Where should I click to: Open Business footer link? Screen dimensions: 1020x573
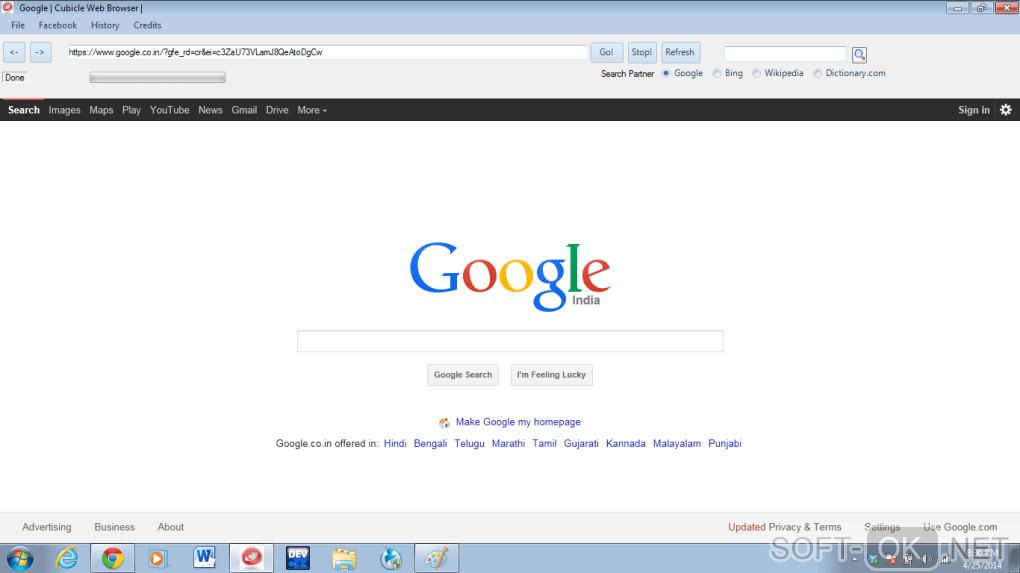pyautogui.click(x=114, y=527)
